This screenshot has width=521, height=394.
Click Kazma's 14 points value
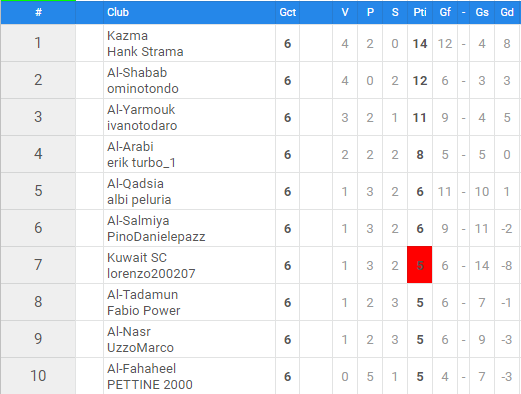pyautogui.click(x=420, y=44)
